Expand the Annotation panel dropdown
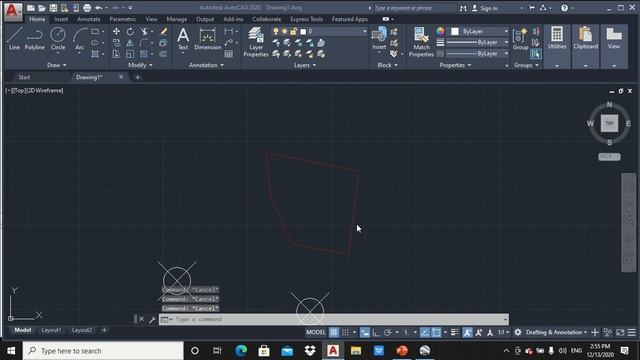 [206, 65]
